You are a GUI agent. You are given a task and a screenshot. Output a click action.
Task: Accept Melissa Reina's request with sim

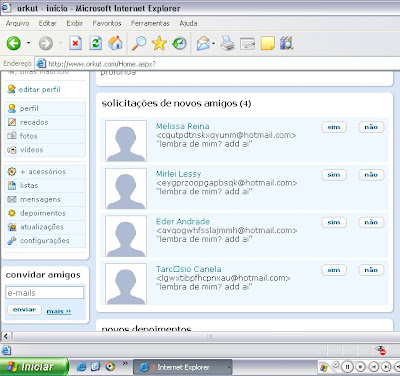pos(334,127)
